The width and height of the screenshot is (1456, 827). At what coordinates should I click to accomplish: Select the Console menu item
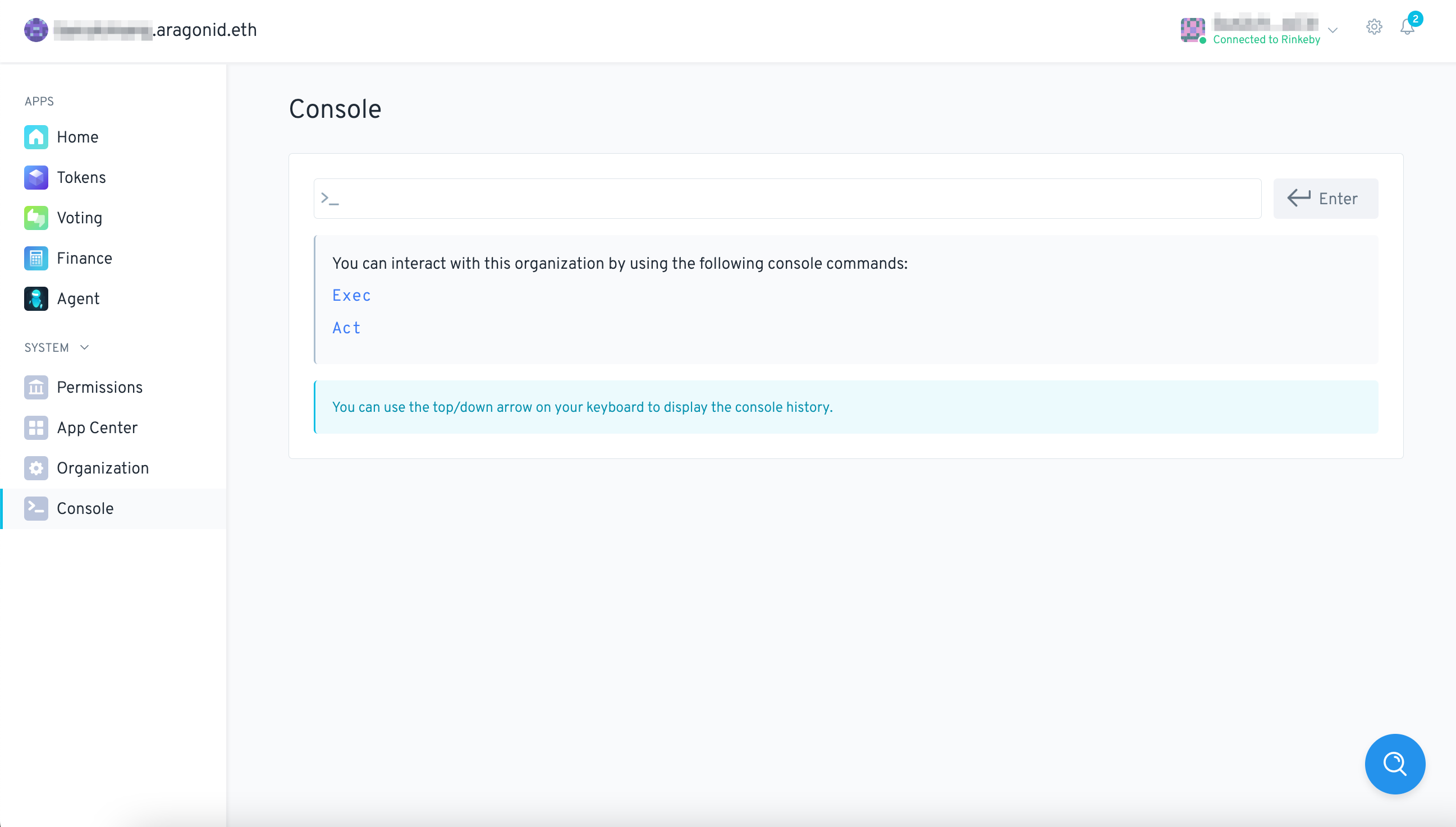(85, 508)
